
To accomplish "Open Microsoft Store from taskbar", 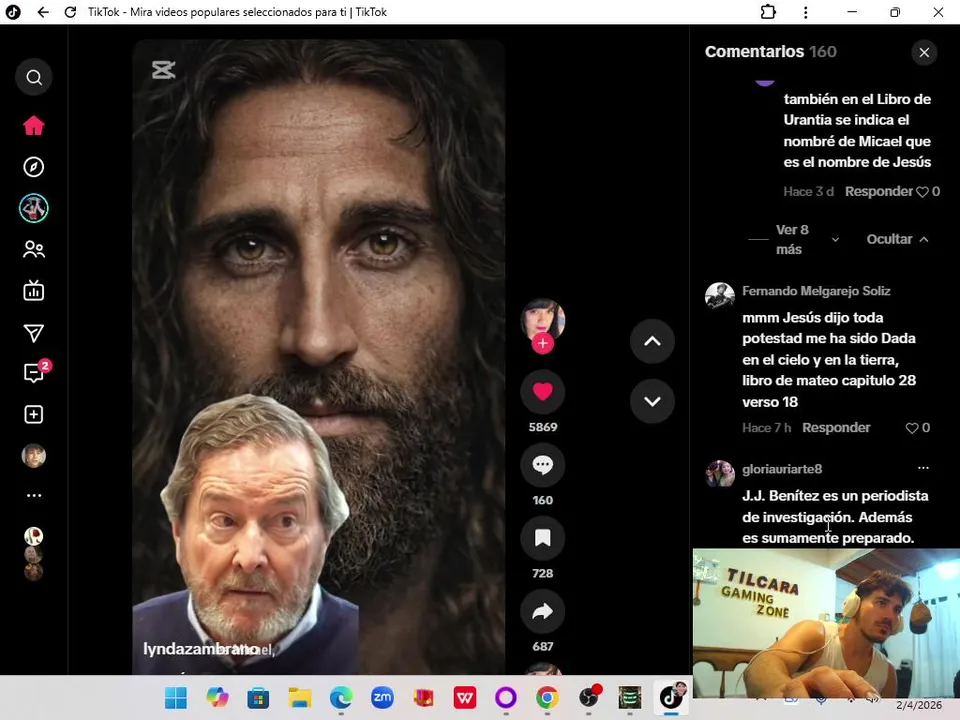I will (258, 698).
